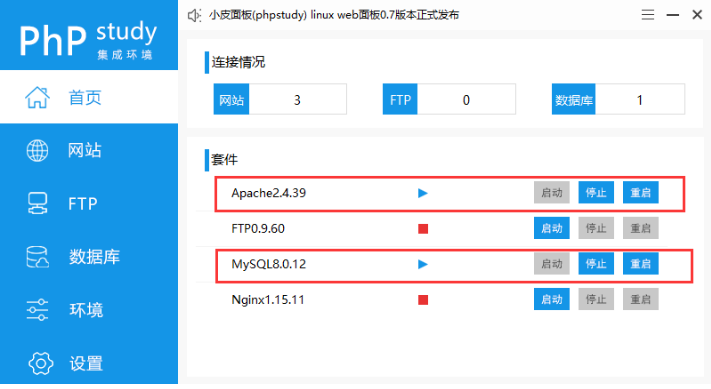711x389 pixels.
Task: Open the 设置 settings section
Action: point(89,363)
